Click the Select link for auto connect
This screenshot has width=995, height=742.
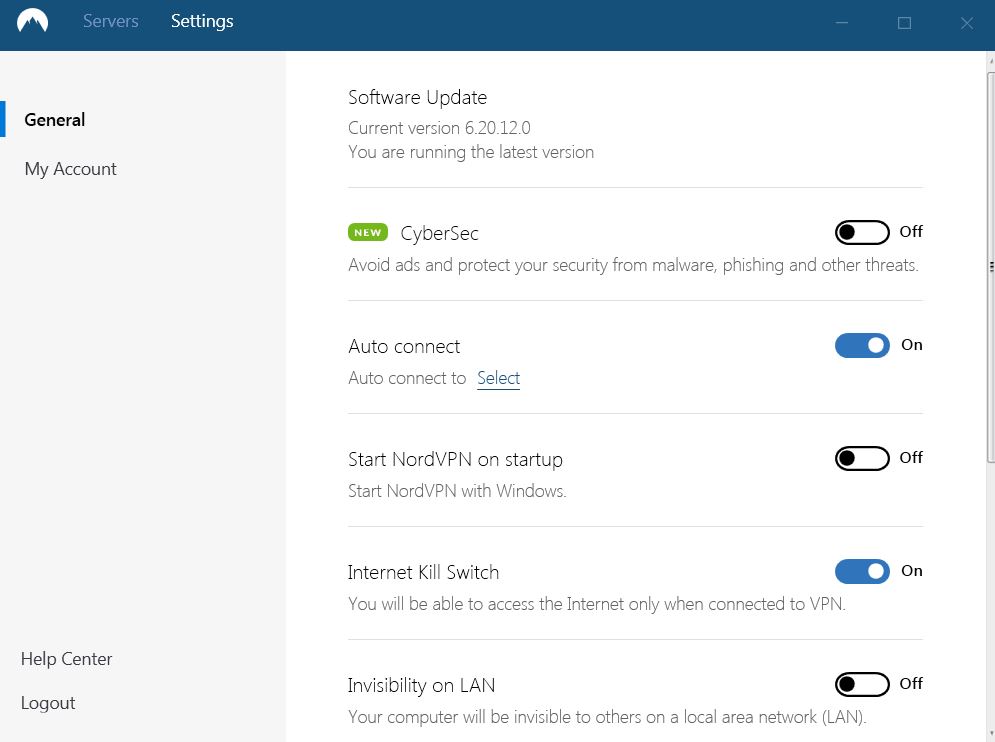[x=498, y=378]
